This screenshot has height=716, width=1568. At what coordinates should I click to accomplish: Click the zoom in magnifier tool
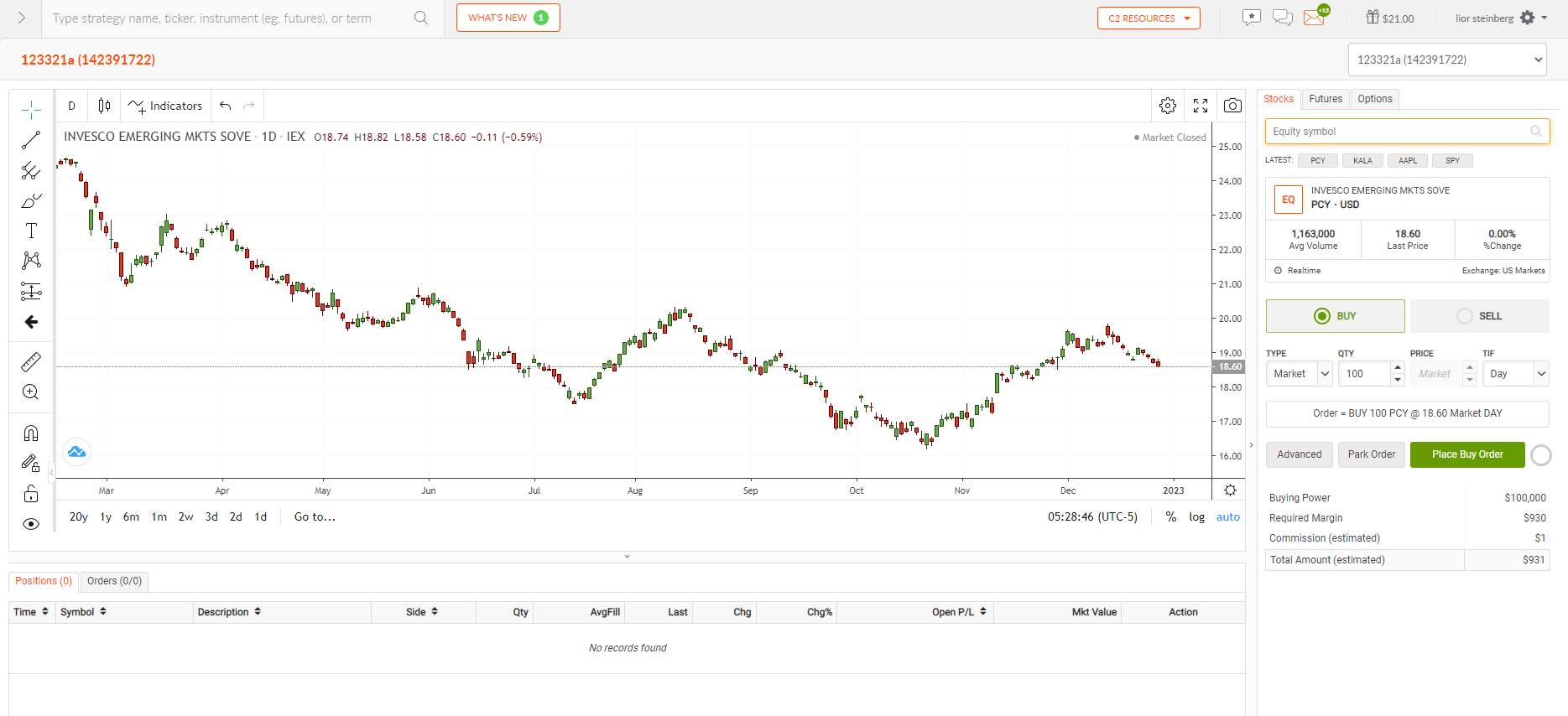click(x=31, y=392)
